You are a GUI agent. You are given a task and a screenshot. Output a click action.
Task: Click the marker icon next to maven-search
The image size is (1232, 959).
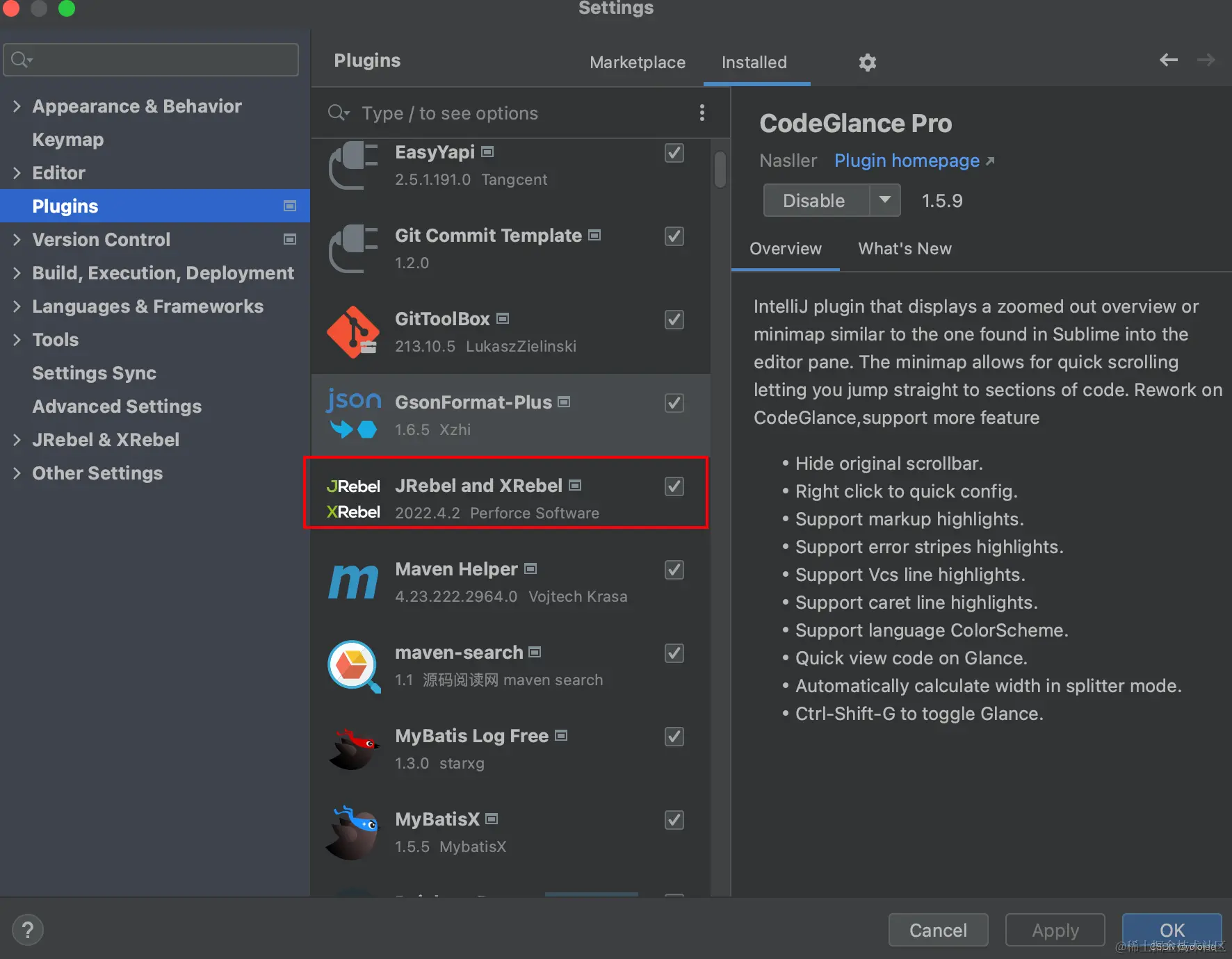pos(535,652)
